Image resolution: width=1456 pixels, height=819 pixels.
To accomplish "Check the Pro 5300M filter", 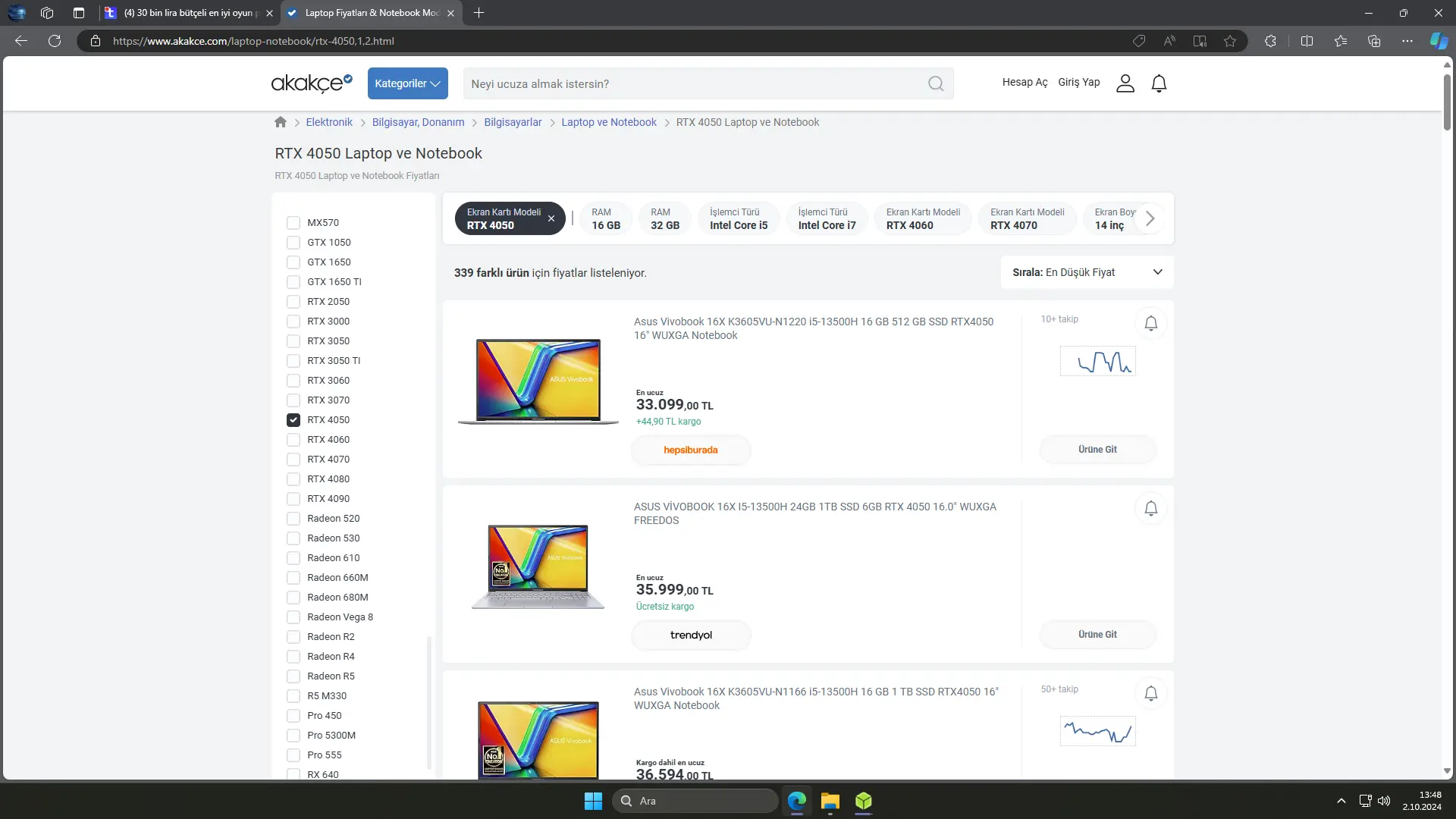I will [x=293, y=736].
